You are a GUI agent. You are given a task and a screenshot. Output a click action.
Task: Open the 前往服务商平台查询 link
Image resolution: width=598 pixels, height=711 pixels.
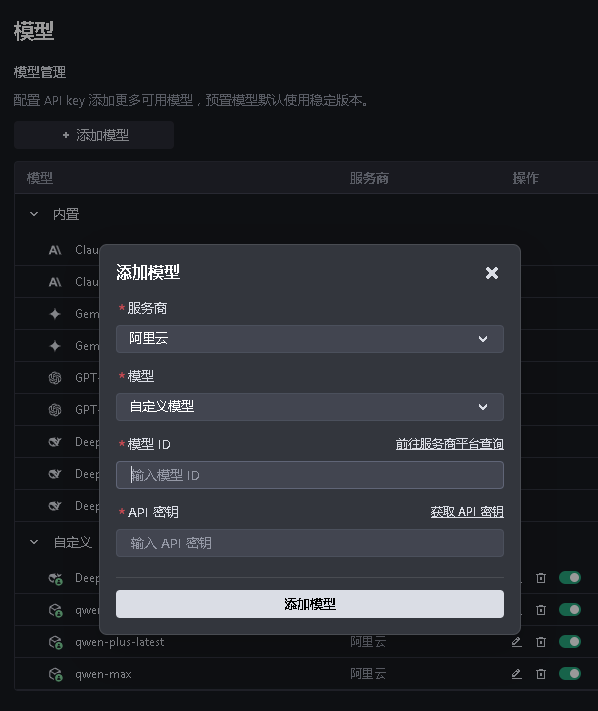click(x=449, y=444)
